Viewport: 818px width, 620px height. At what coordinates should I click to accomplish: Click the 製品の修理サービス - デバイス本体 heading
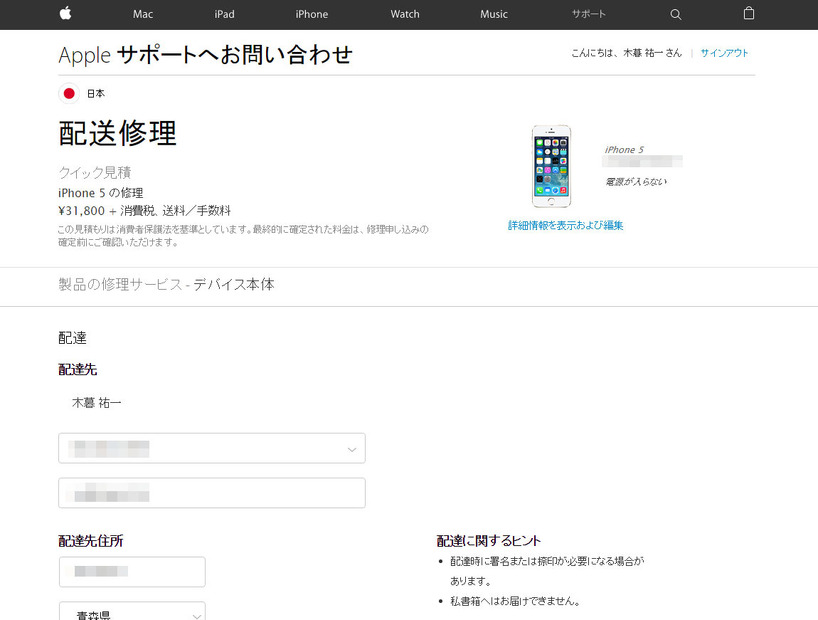pyautogui.click(x=166, y=284)
